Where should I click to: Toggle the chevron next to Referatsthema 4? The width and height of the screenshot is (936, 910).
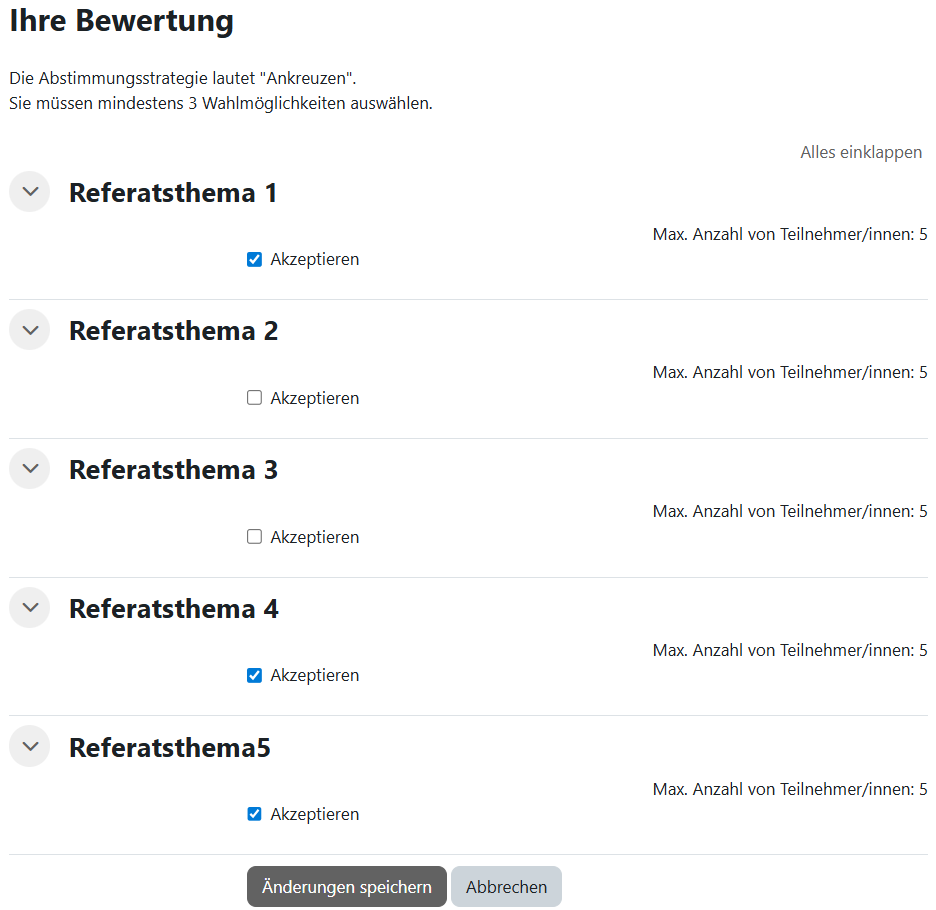pos(30,608)
